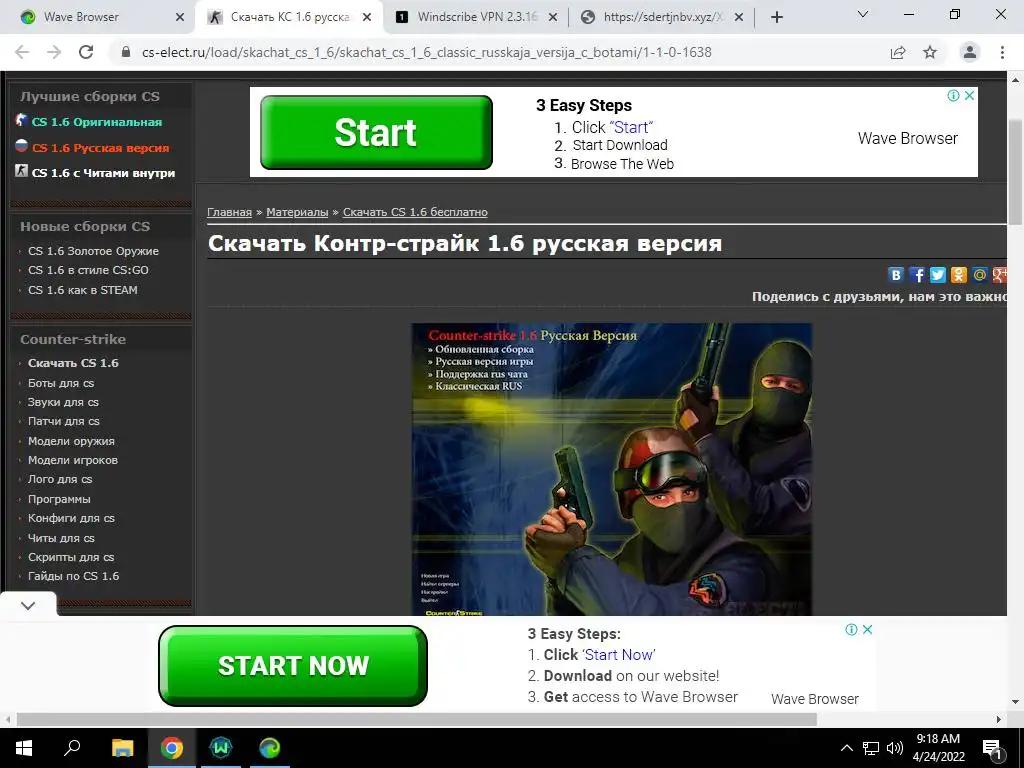Show hidden tray icons chevron
The height and width of the screenshot is (768, 1024).
846,748
